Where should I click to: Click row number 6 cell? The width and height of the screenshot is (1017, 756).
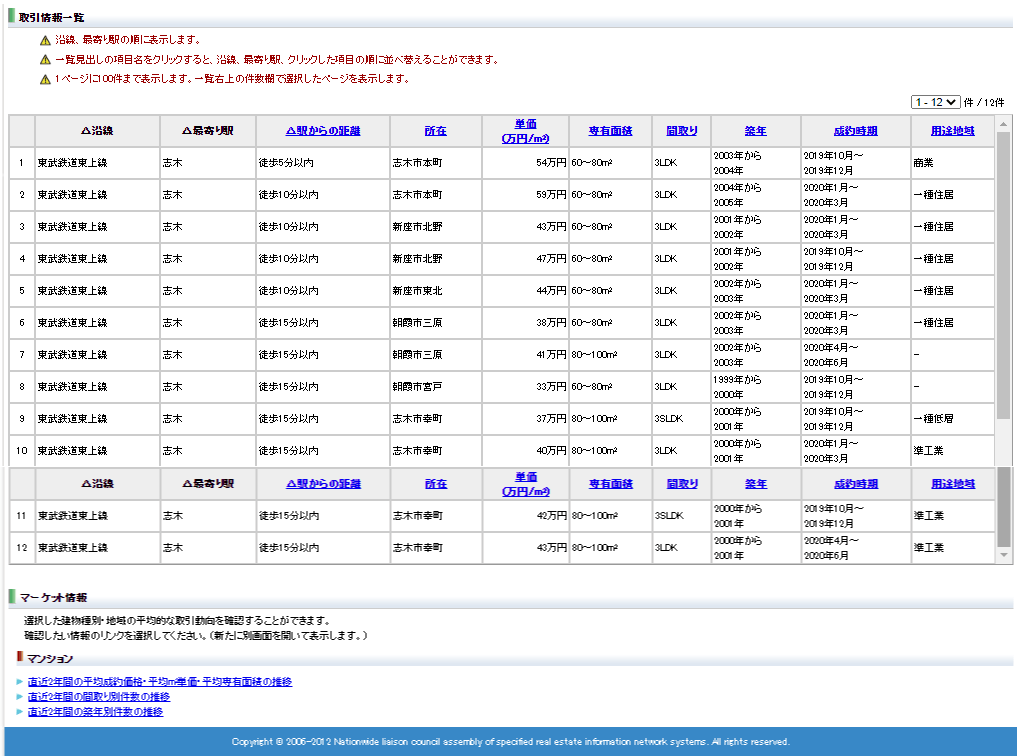pyautogui.click(x=21, y=323)
